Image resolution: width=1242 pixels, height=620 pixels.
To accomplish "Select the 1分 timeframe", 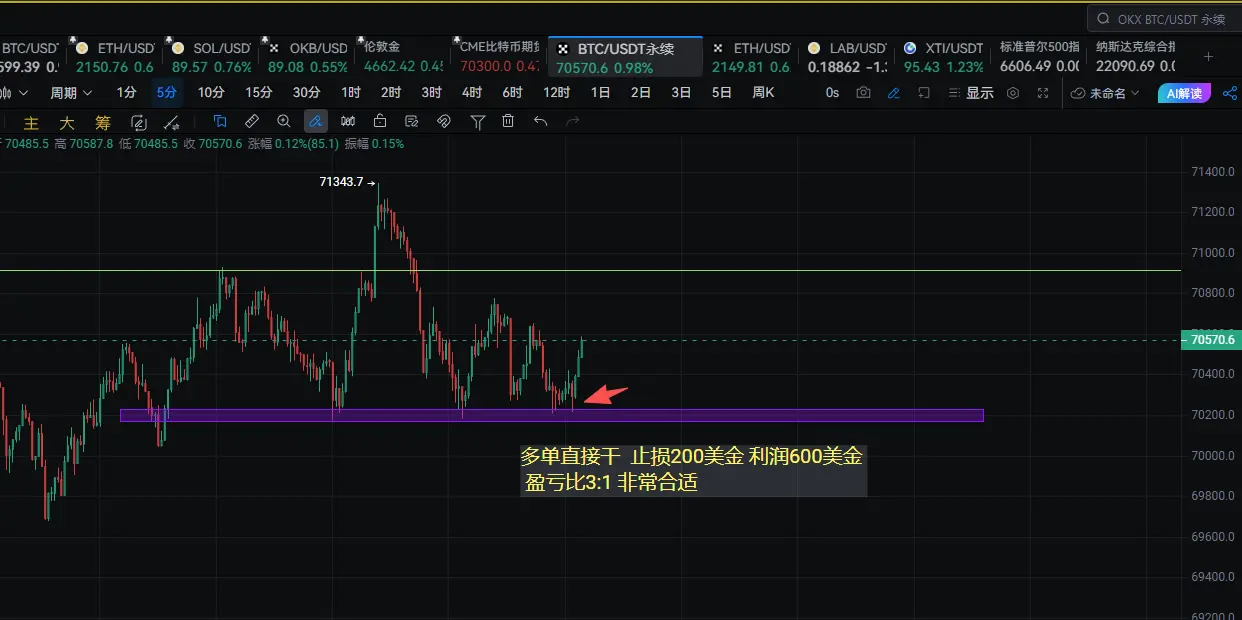I will 127,93.
